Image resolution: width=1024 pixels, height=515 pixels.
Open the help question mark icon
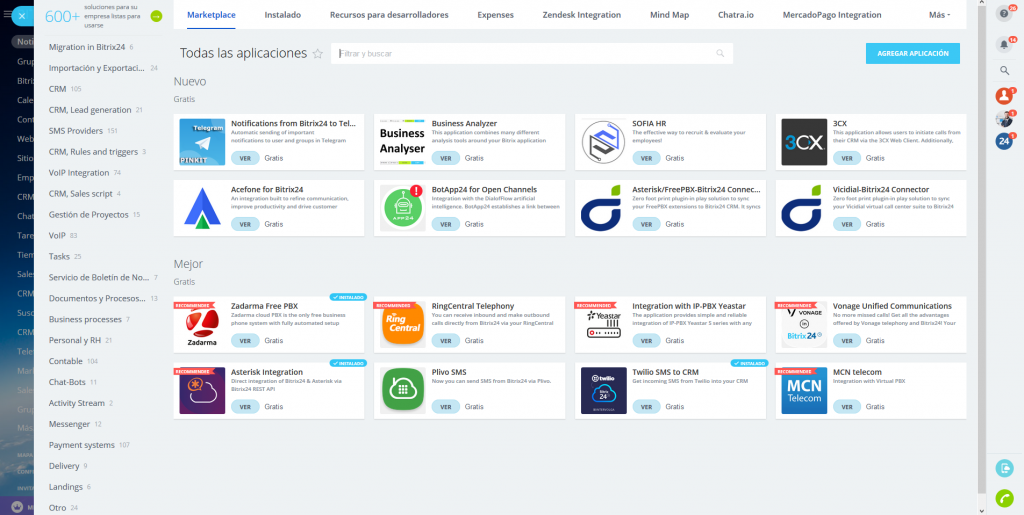1004,14
